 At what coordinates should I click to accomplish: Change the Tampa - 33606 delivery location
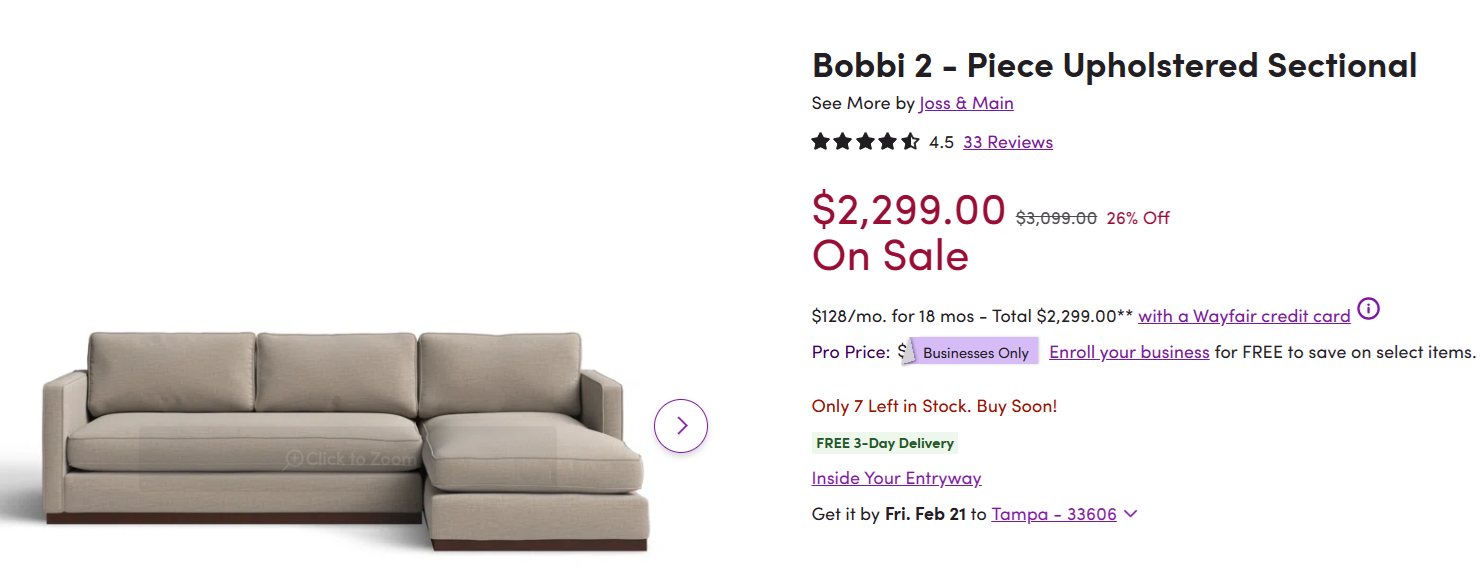tap(1053, 514)
